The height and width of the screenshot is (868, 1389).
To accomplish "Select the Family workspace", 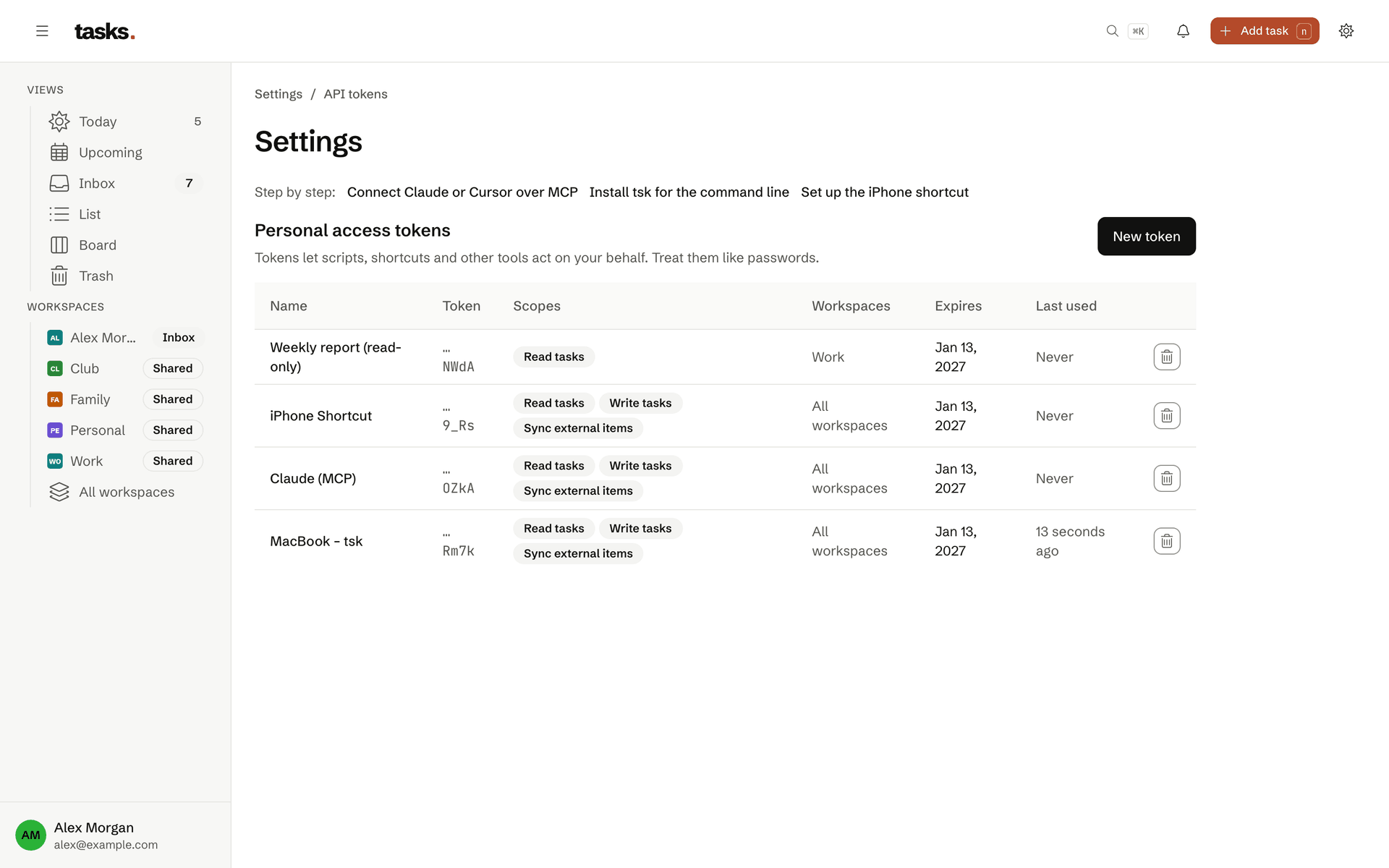I will tap(126, 399).
